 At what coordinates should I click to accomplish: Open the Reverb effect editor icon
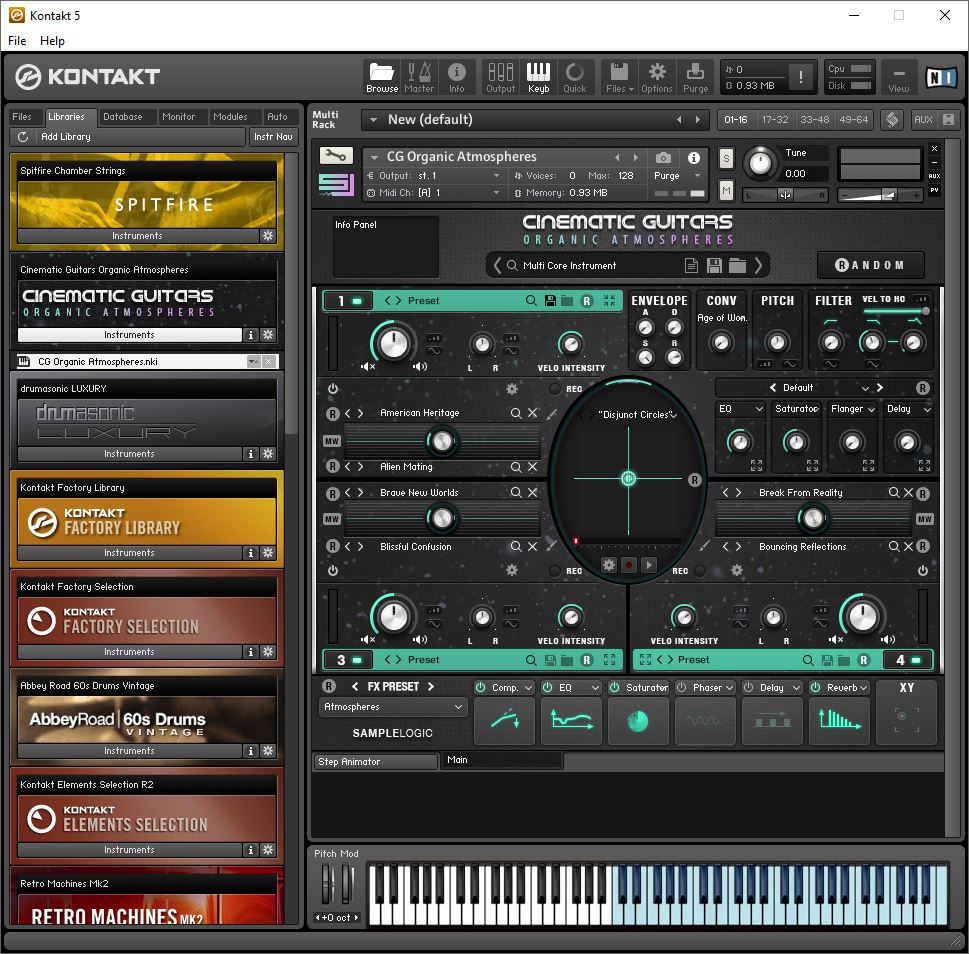pyautogui.click(x=839, y=720)
